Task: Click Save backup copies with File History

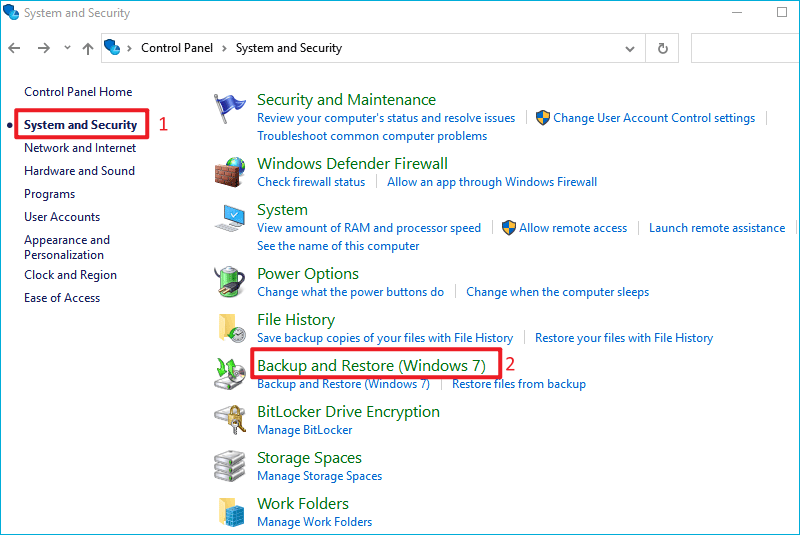Action: 385,338
